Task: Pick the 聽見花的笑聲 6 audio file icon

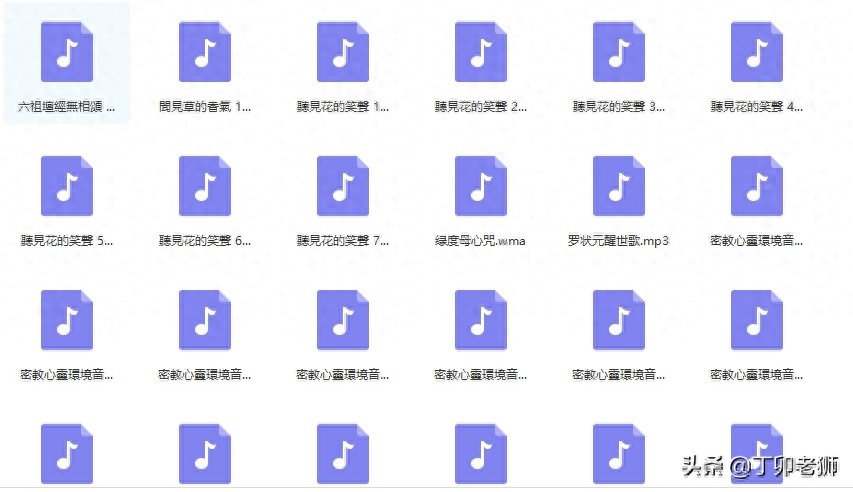Action: (x=205, y=186)
